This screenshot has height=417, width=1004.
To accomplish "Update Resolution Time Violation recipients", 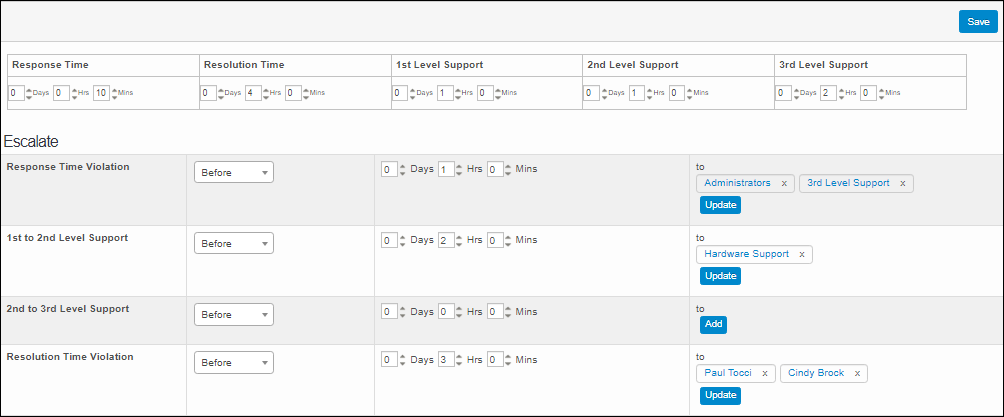I will [720, 395].
